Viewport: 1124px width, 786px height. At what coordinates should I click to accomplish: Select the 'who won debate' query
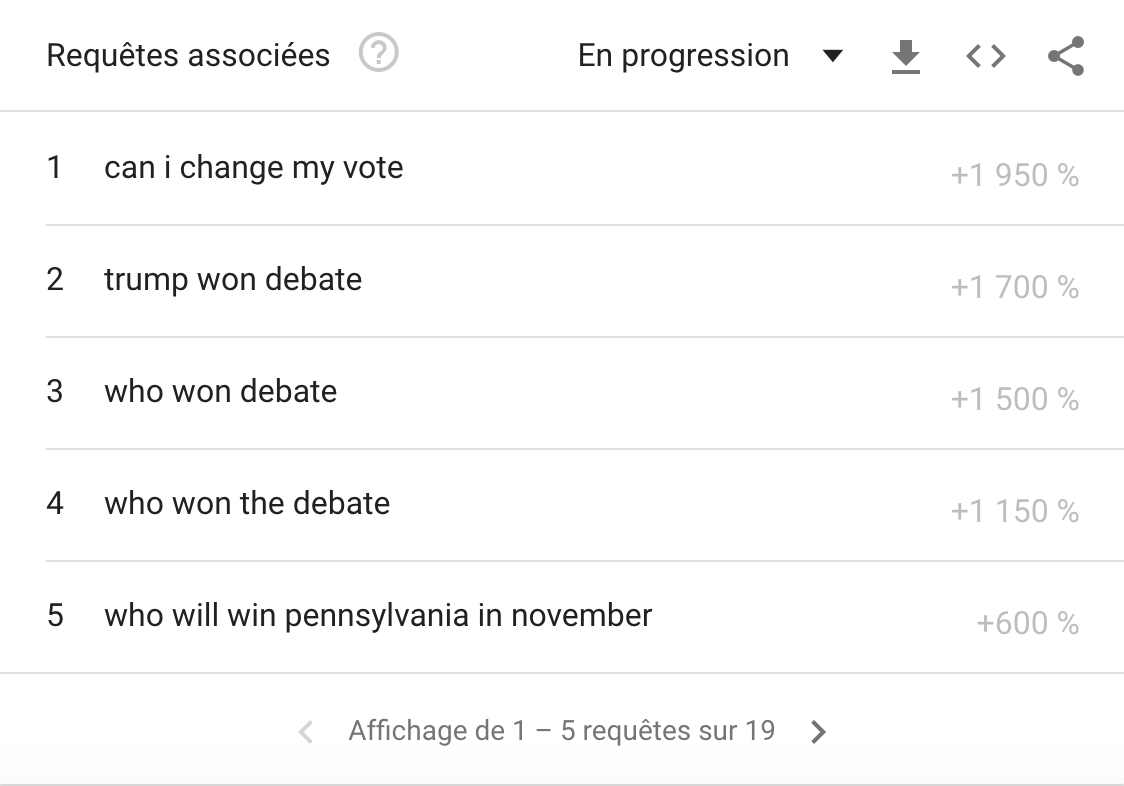coord(220,391)
